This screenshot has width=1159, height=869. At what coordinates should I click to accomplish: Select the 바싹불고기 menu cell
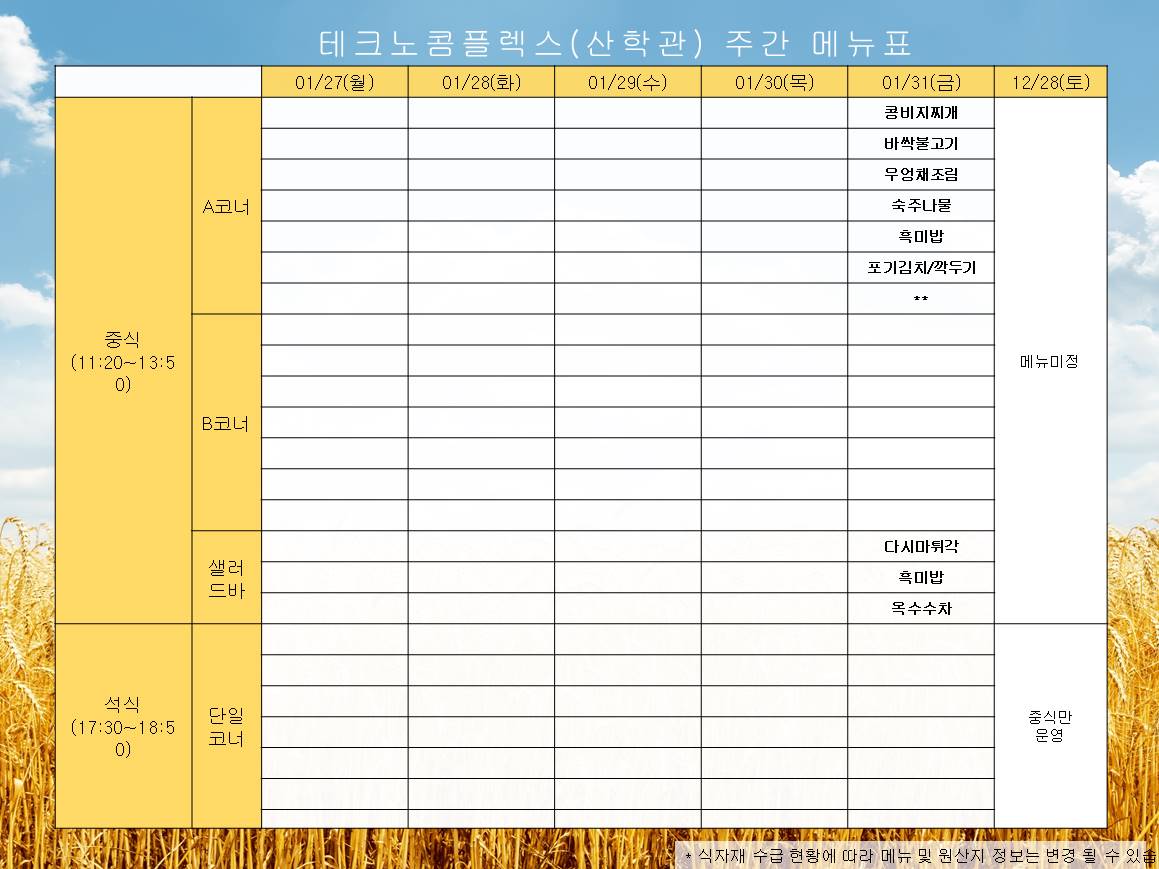921,144
